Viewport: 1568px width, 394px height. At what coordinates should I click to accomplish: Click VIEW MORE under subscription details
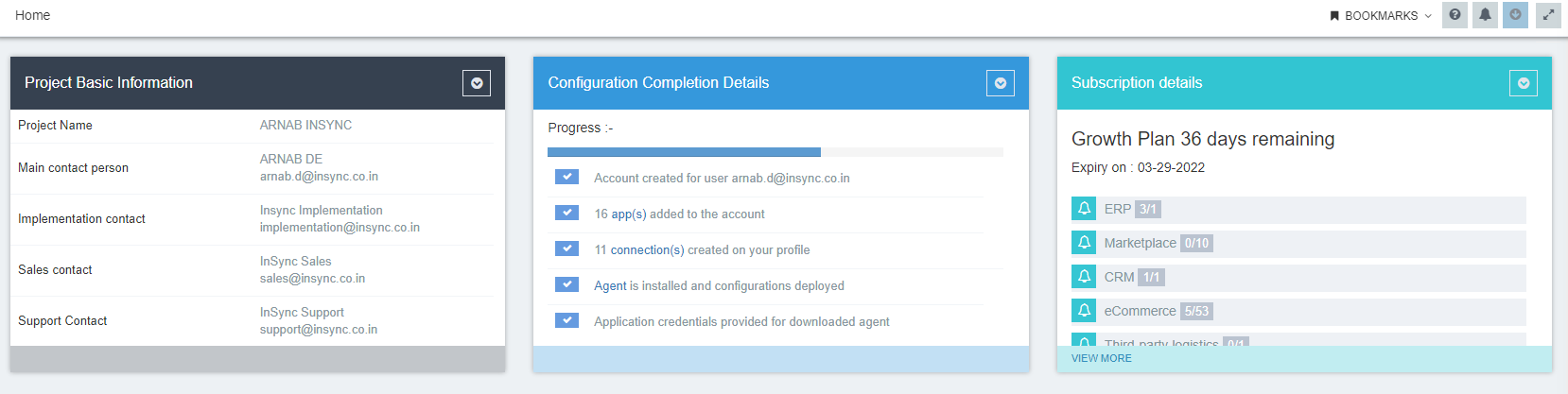1101,359
